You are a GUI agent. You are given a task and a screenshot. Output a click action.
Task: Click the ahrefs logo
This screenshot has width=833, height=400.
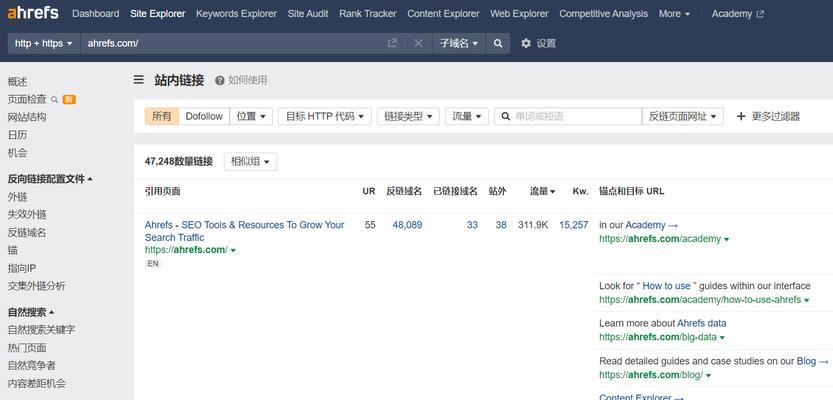tap(33, 13)
